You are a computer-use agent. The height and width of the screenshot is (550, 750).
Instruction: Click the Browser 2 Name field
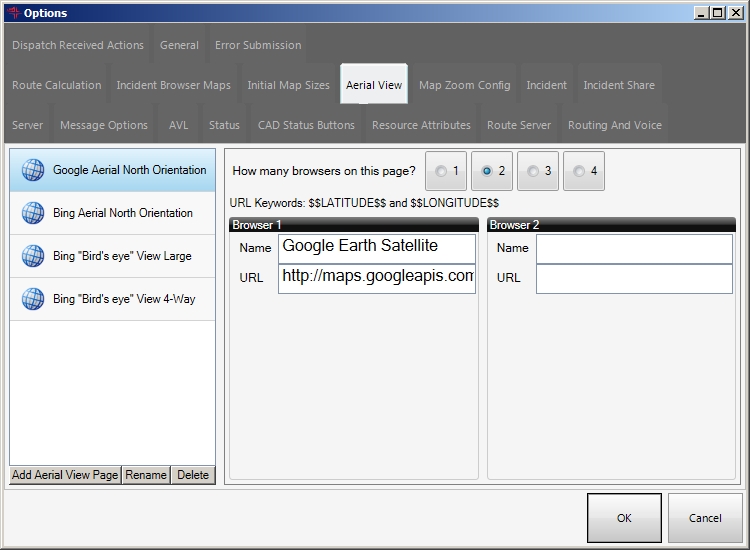pyautogui.click(x=634, y=248)
